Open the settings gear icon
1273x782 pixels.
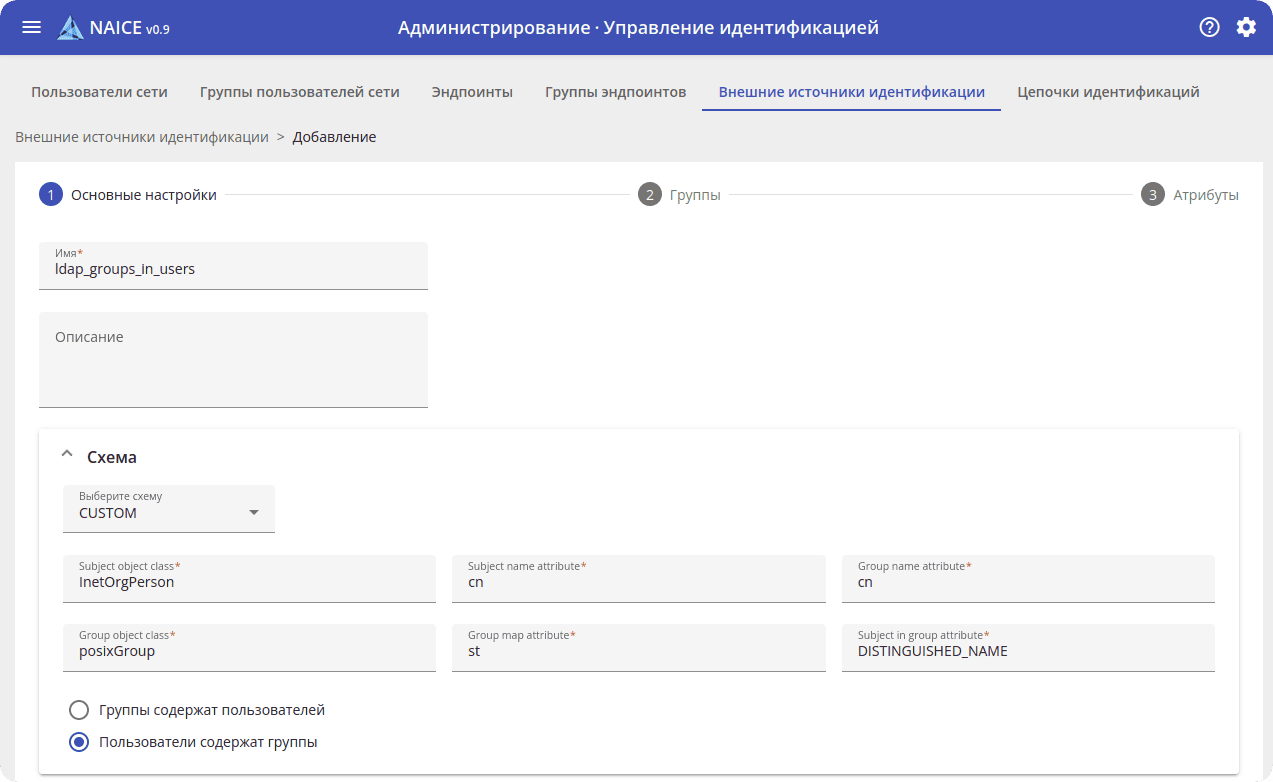click(x=1246, y=27)
